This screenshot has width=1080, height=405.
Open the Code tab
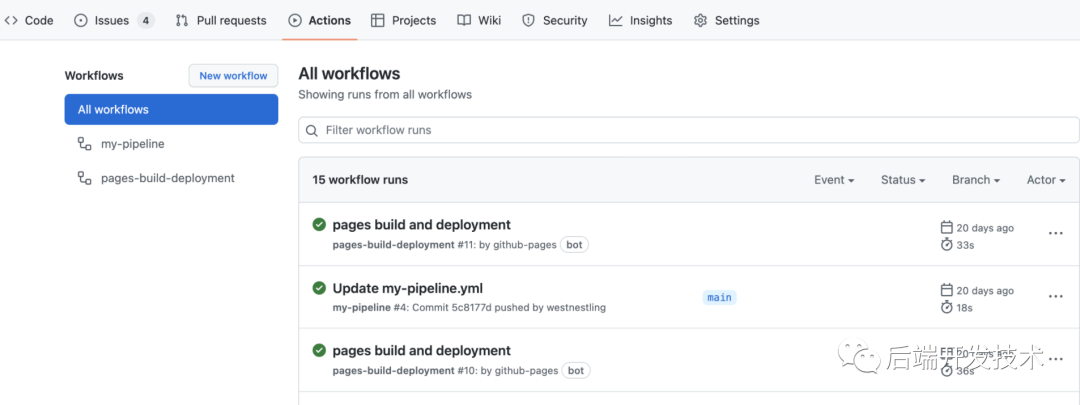(28, 20)
